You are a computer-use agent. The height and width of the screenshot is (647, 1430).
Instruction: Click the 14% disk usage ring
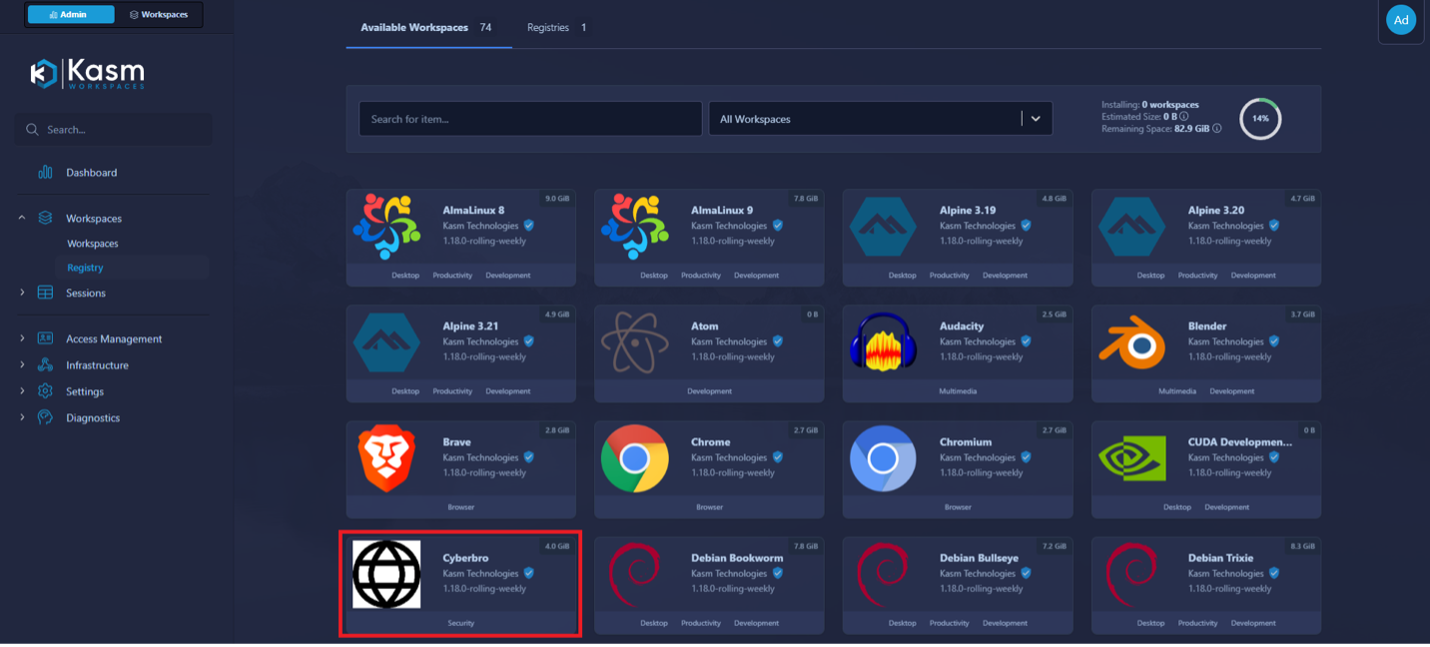[x=1260, y=118]
